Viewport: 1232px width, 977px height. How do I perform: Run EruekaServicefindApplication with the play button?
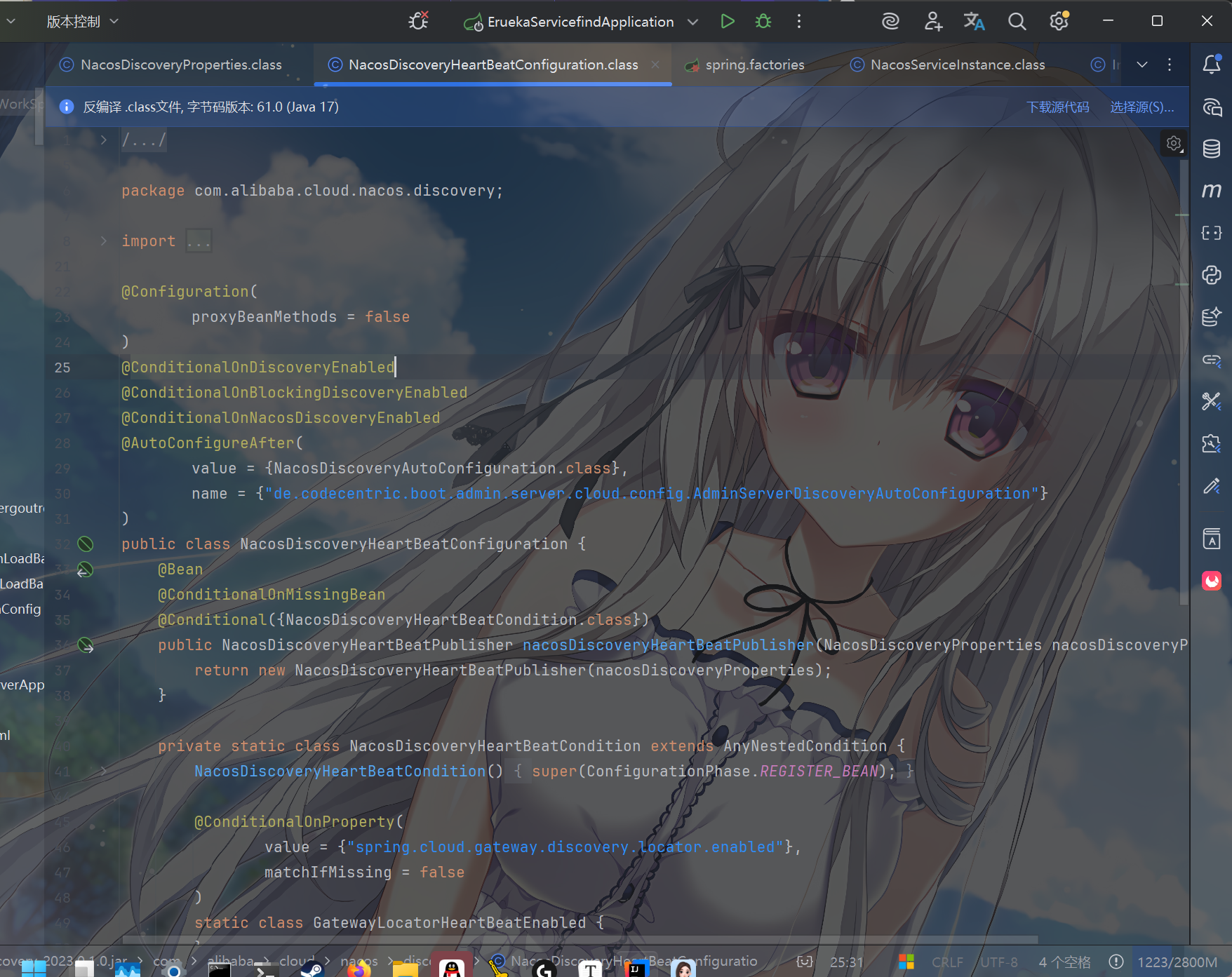[728, 22]
